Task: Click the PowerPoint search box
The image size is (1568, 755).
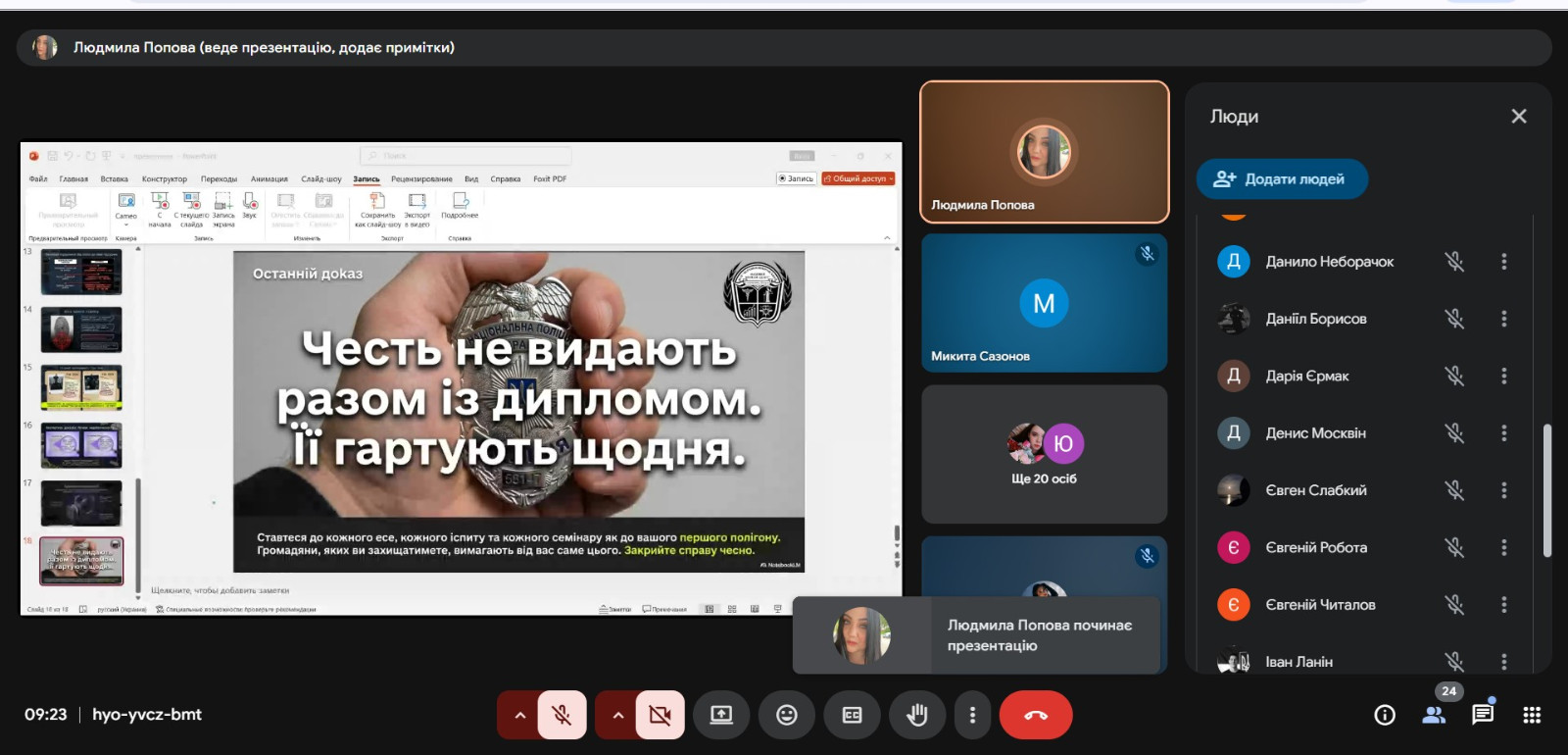Action: pos(466,156)
